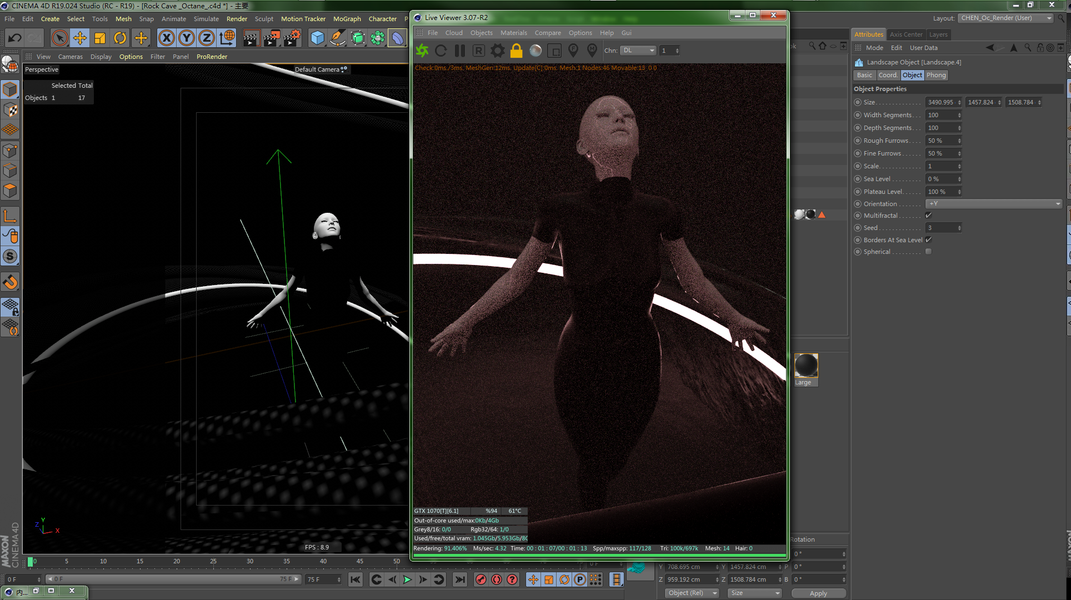The width and height of the screenshot is (1071, 600).
Task: Go to start of animation
Action: [x=355, y=579]
